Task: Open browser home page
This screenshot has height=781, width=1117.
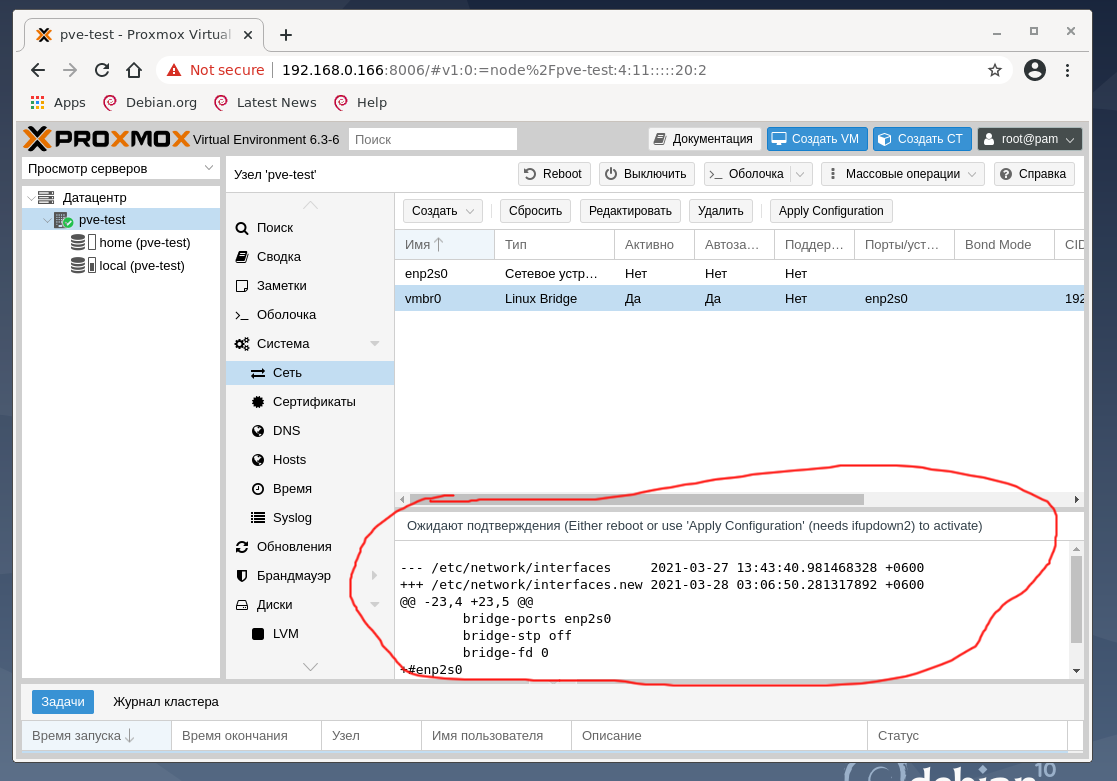Action: click(x=134, y=70)
